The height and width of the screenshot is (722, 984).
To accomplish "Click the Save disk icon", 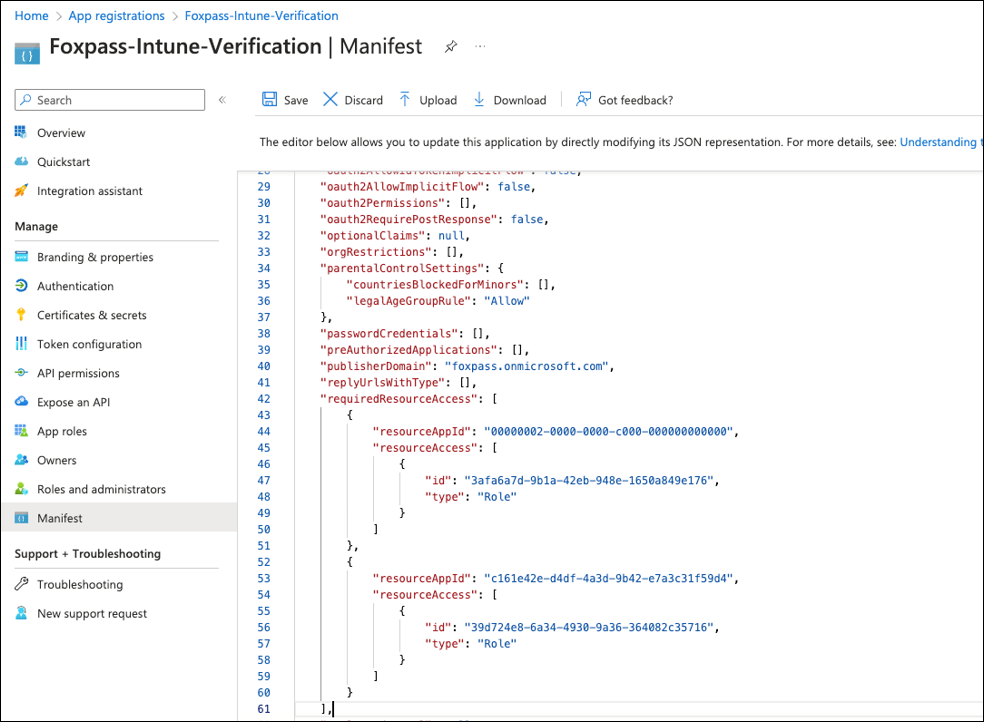I will [x=269, y=99].
